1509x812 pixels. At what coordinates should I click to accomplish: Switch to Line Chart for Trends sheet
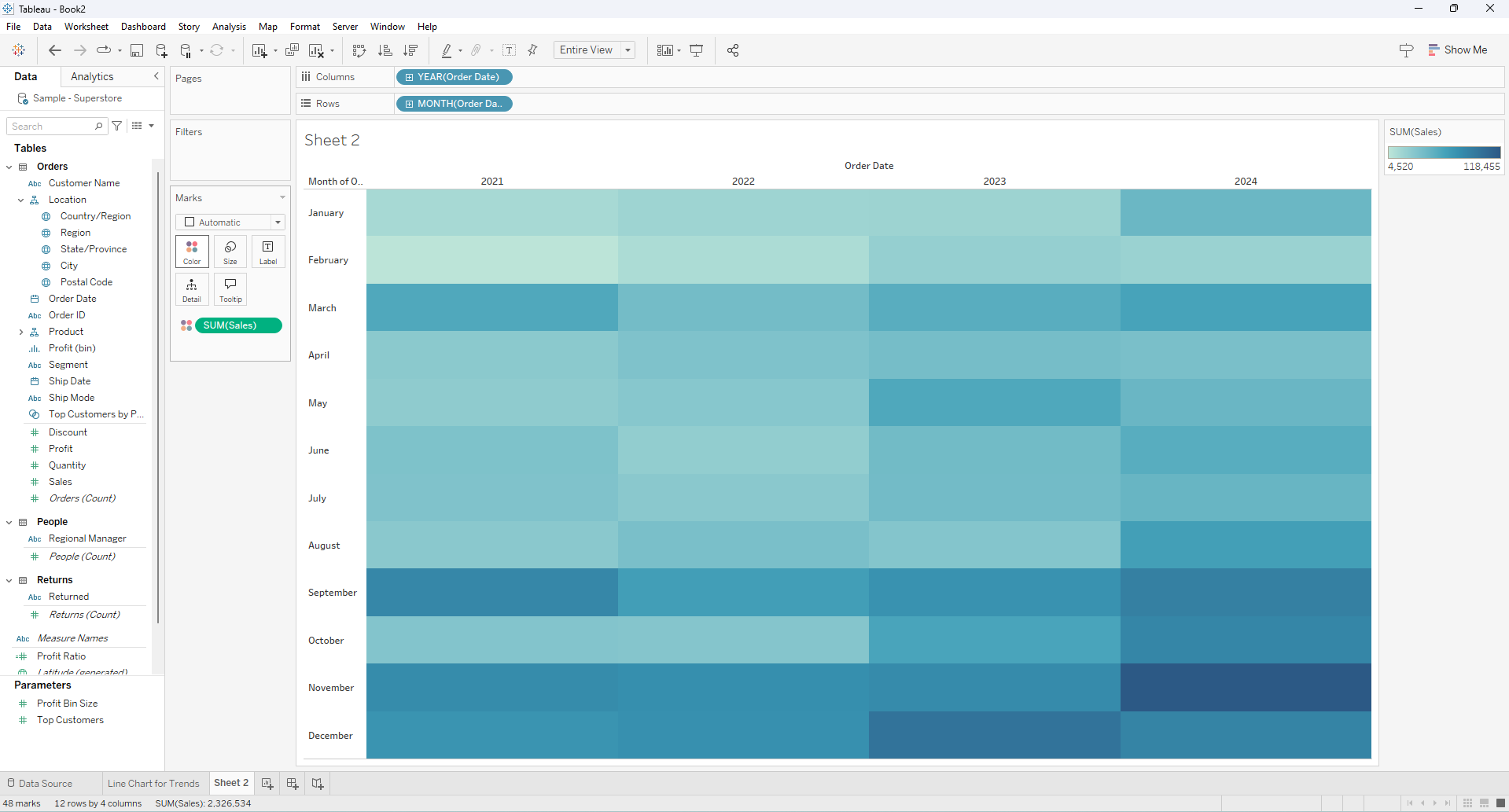click(x=153, y=784)
